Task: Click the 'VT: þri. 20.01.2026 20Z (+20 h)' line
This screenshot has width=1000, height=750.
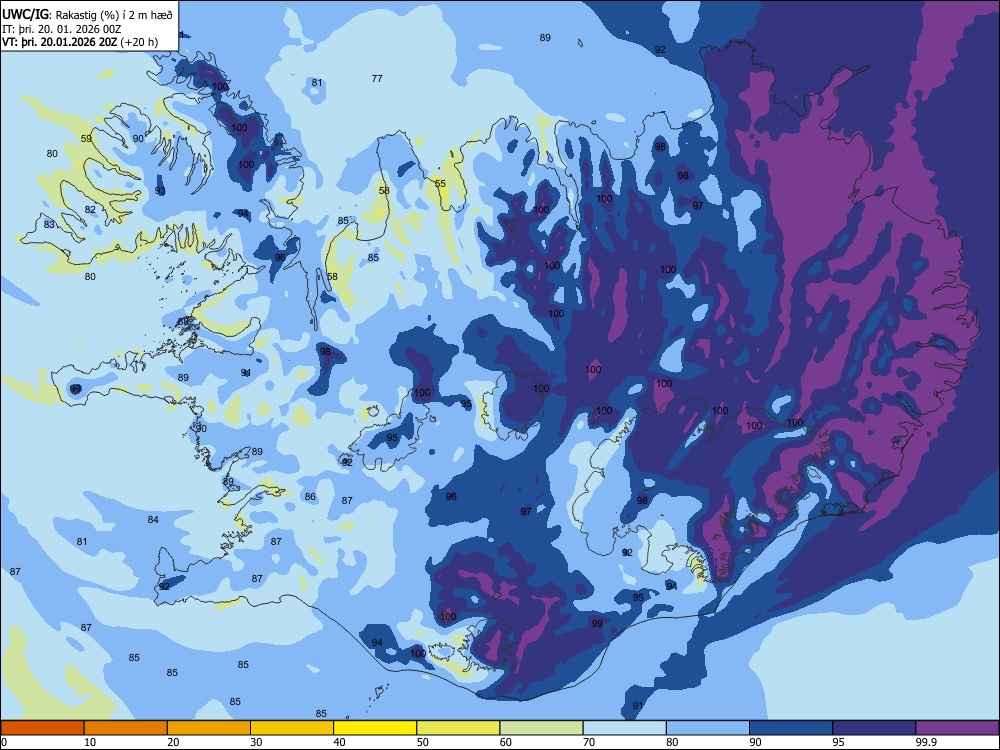Action: tap(80, 42)
